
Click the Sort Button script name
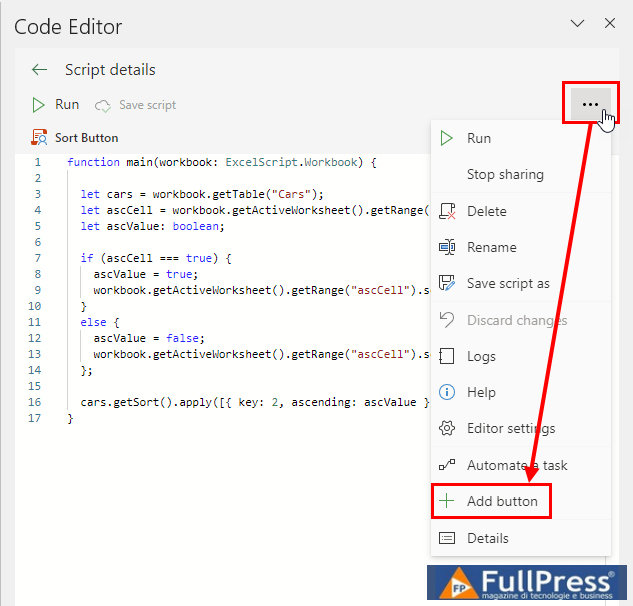coord(86,138)
